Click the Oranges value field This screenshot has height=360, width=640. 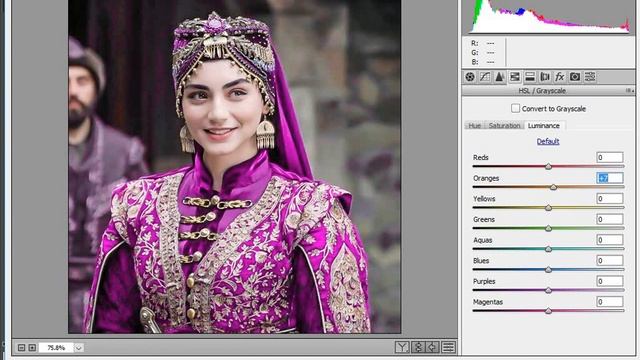[609, 178]
